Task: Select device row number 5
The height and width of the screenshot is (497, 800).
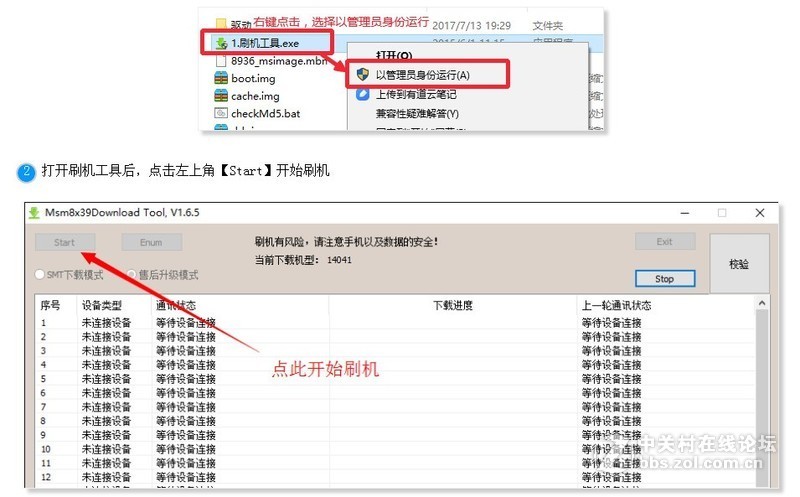Action: coord(43,379)
